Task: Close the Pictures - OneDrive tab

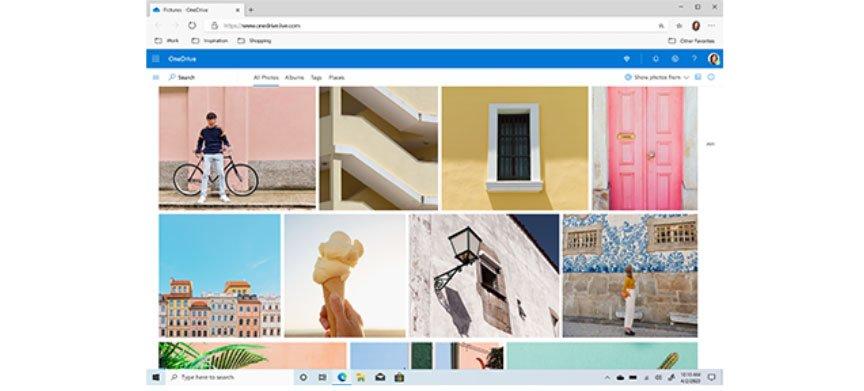Action: (x=237, y=9)
